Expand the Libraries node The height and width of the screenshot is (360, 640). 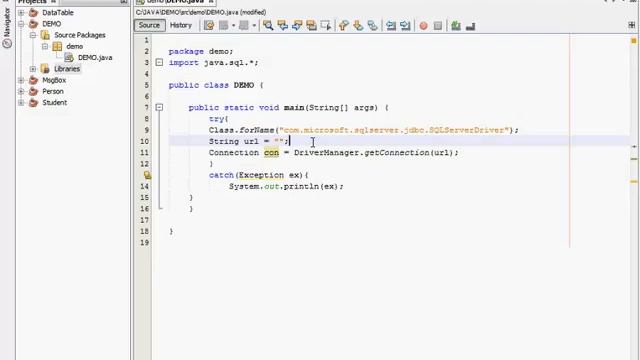[33, 69]
